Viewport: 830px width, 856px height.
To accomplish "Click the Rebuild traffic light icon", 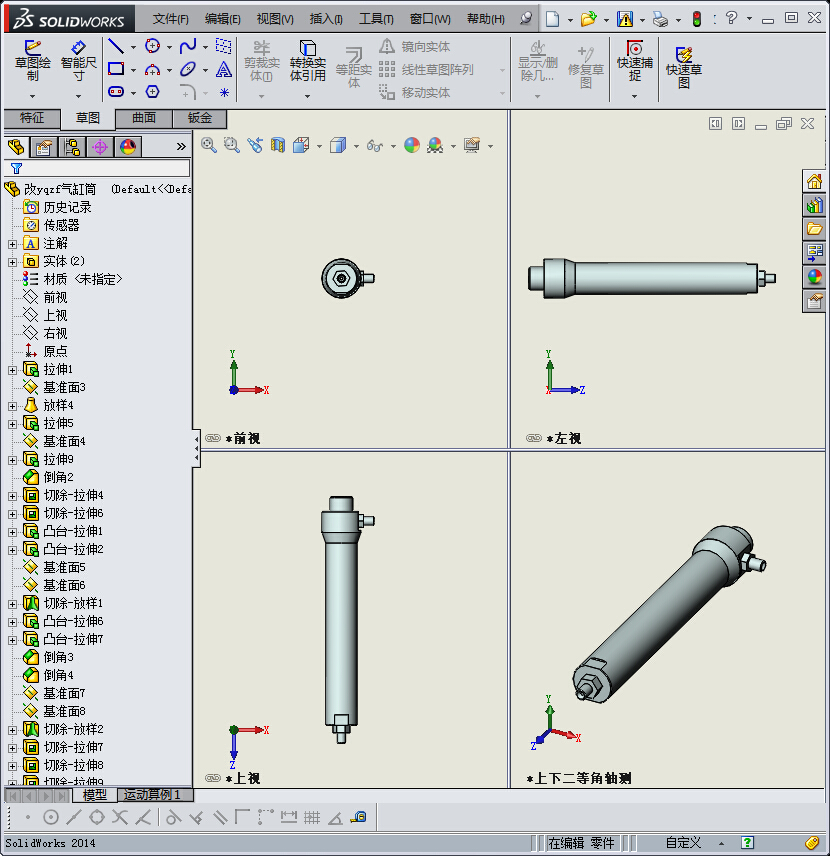I will [697, 19].
